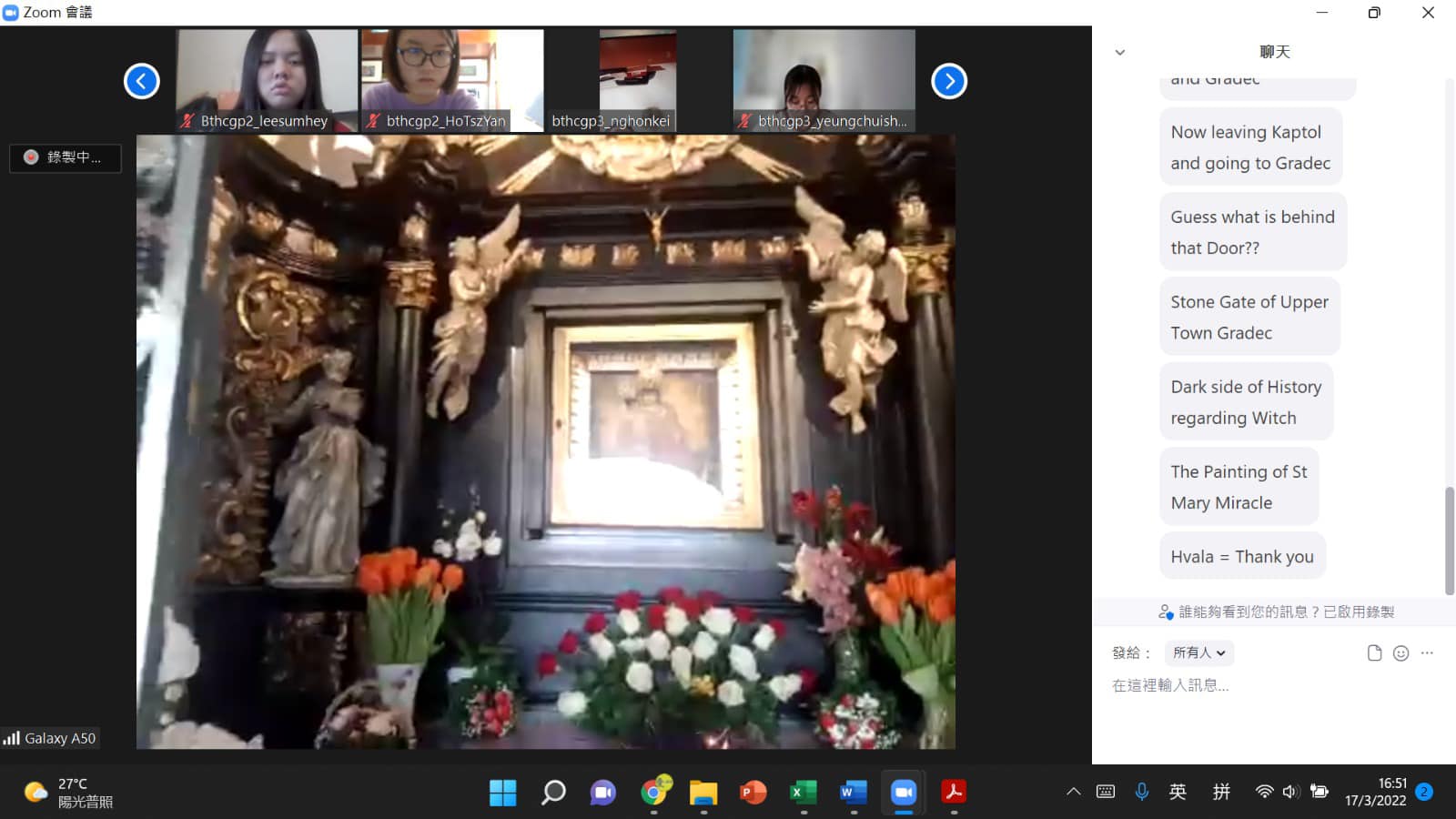Show hidden system tray icons
This screenshot has width=1456, height=819.
pos(1074,792)
